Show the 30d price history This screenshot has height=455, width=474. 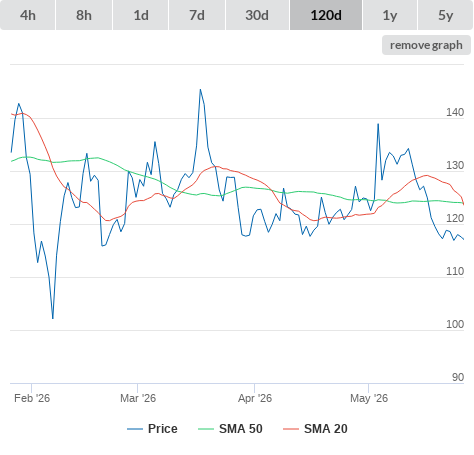click(257, 15)
